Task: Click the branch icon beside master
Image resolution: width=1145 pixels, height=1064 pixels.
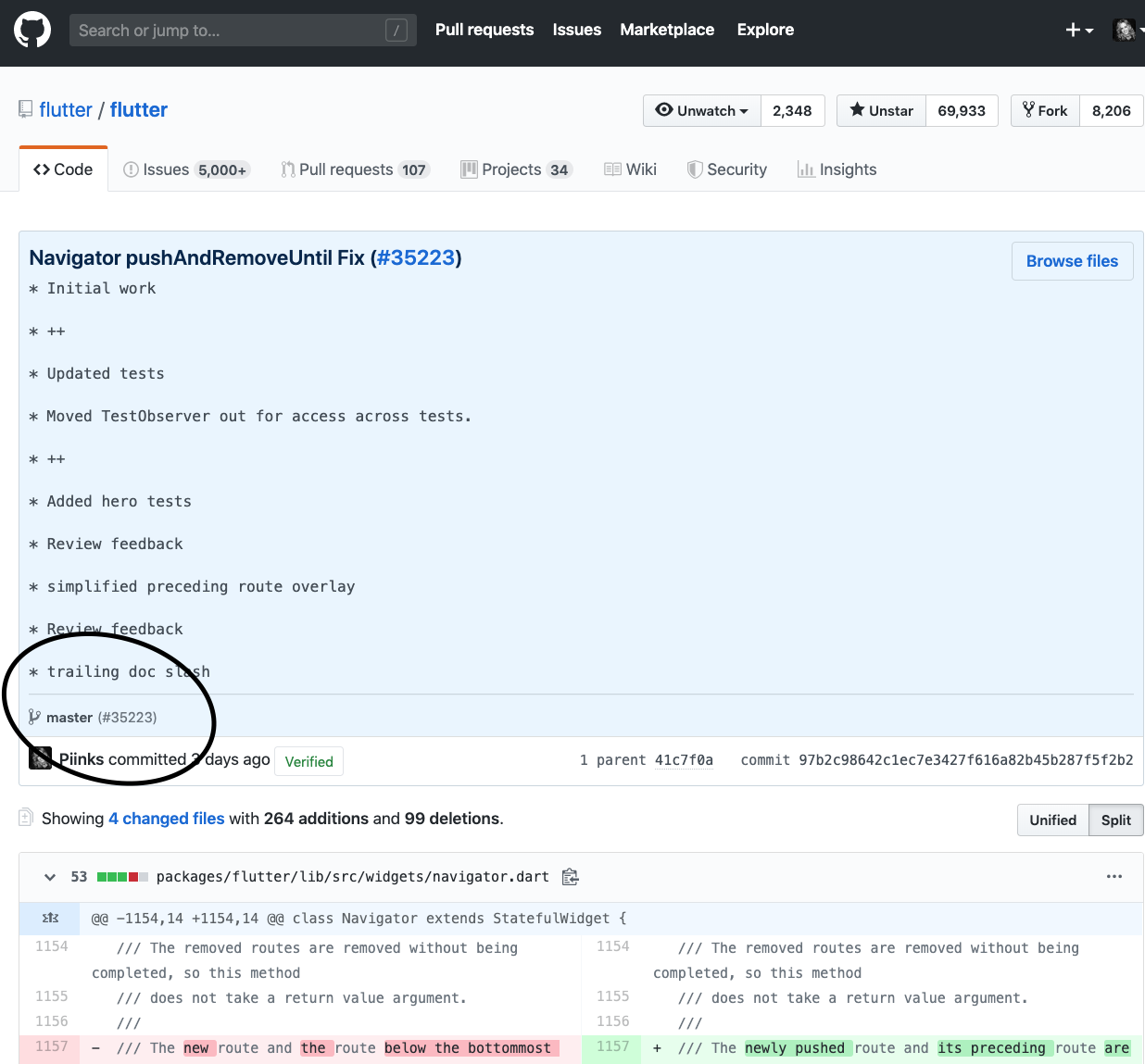Action: click(34, 717)
